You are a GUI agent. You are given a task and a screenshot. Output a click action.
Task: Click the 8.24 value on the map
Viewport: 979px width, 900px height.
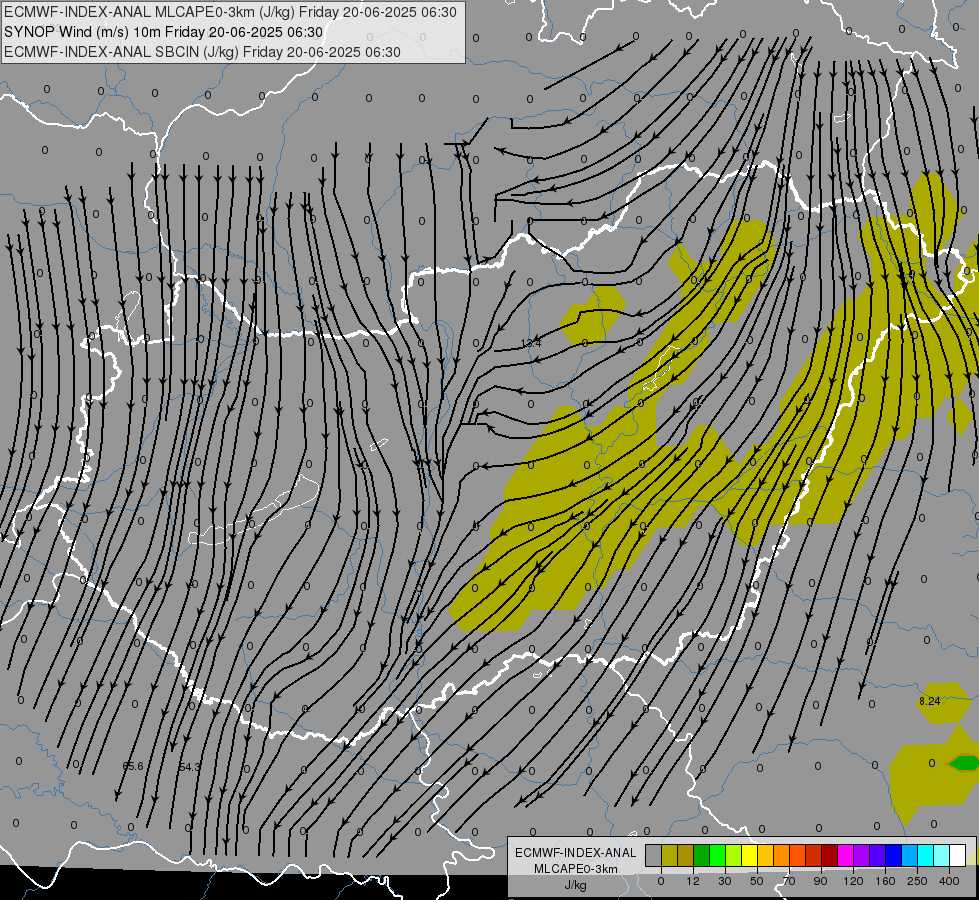pyautogui.click(x=930, y=701)
